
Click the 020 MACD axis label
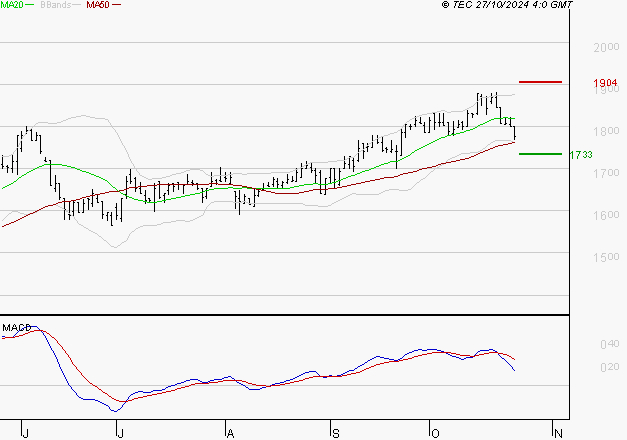tap(610, 367)
